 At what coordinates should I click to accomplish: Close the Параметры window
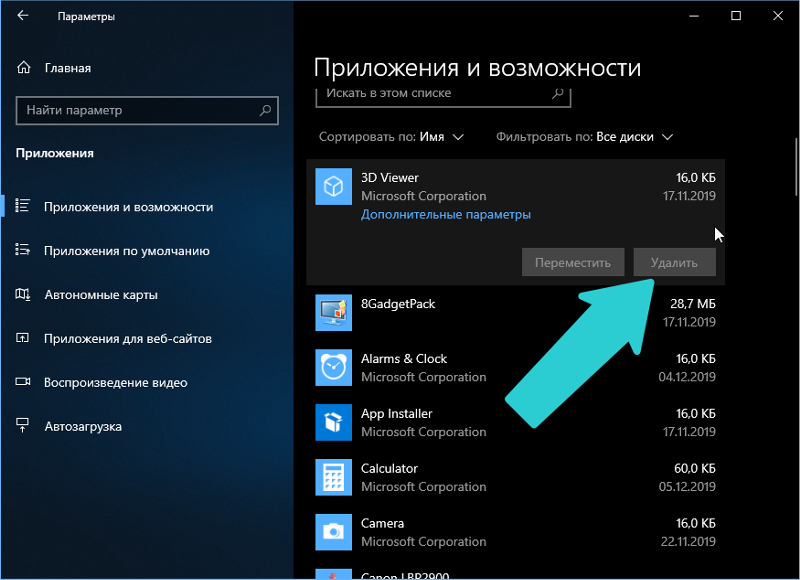(778, 16)
